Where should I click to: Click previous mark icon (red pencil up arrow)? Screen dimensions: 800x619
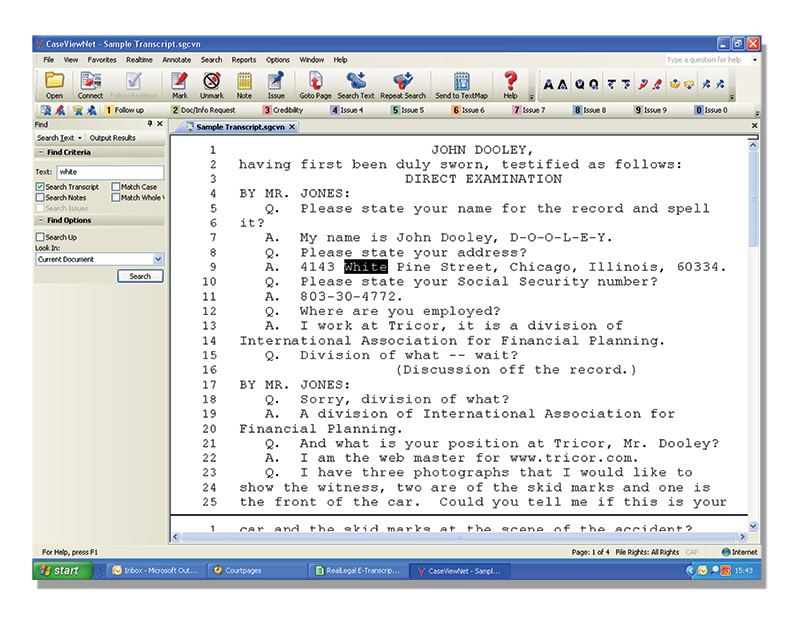tap(643, 84)
